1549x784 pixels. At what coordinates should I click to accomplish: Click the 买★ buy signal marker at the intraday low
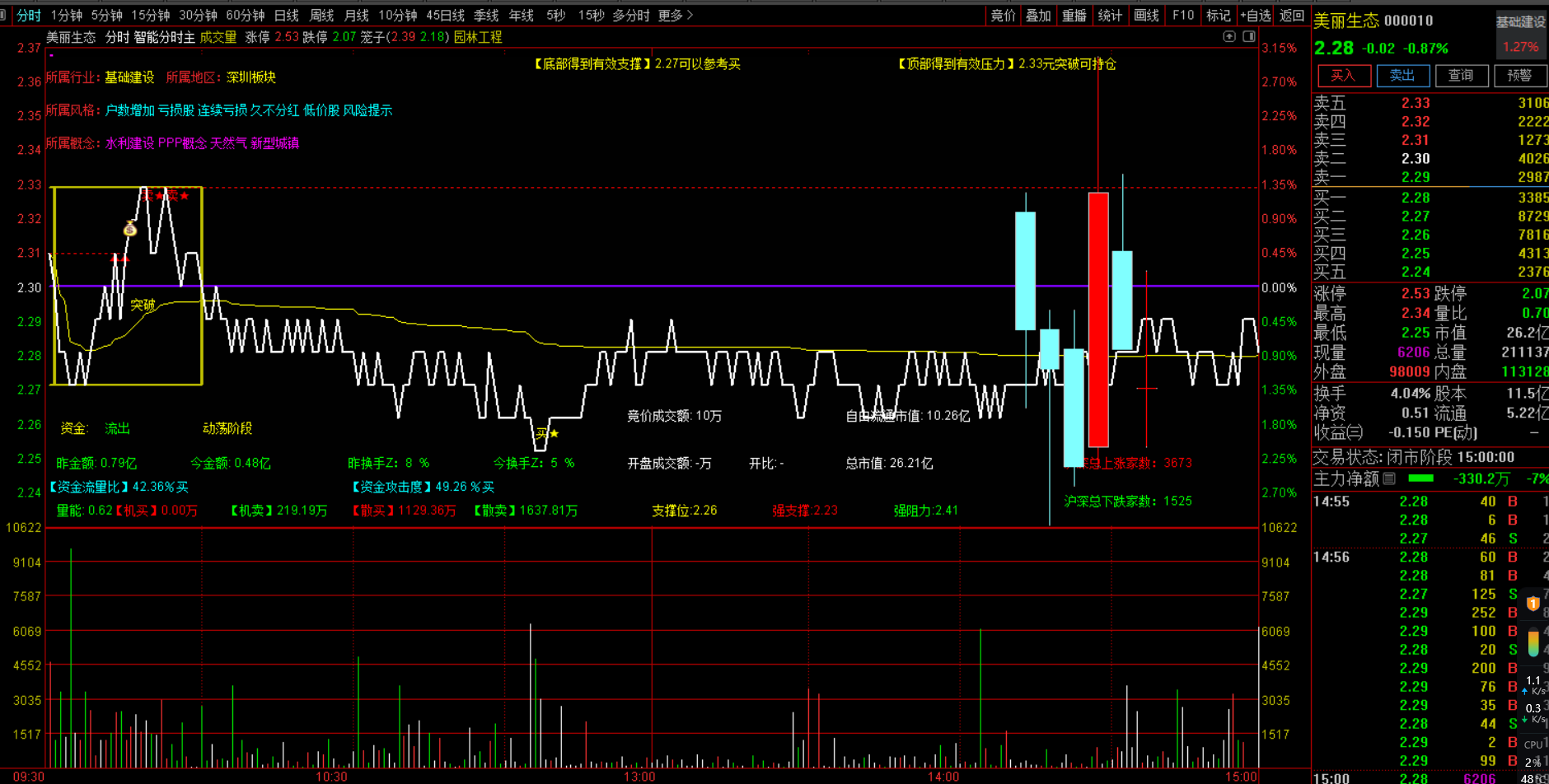[548, 432]
